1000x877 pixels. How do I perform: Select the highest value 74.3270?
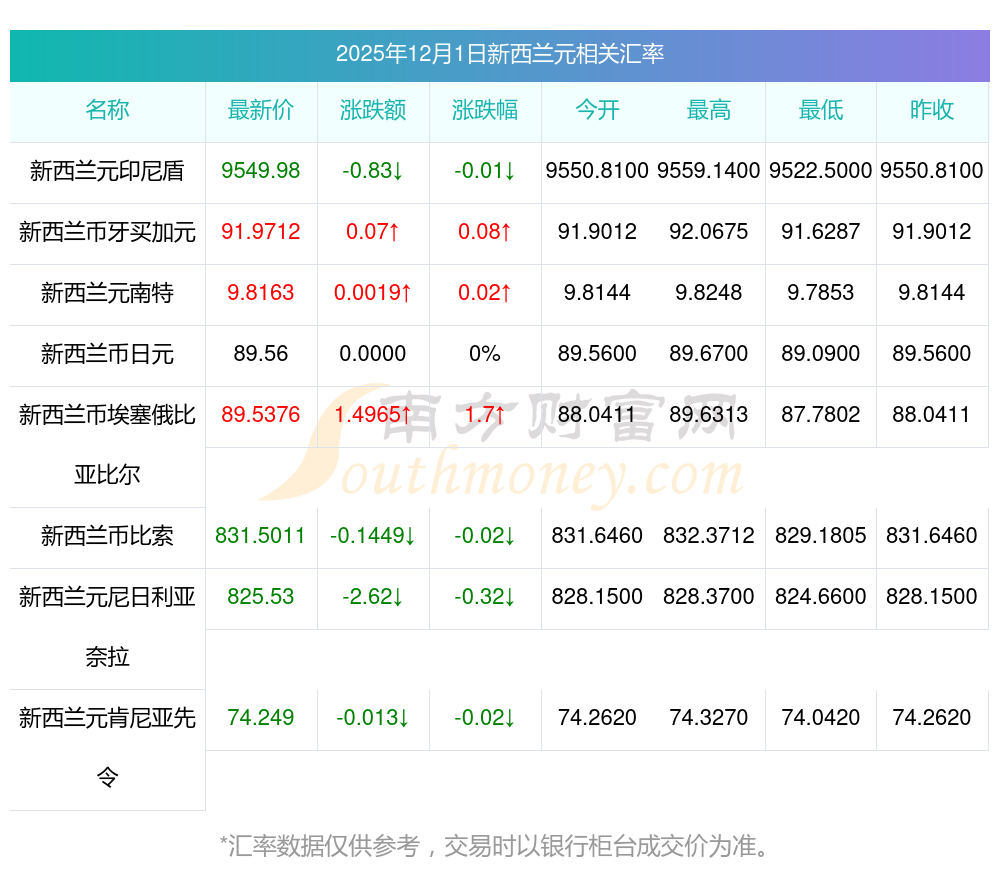(709, 718)
